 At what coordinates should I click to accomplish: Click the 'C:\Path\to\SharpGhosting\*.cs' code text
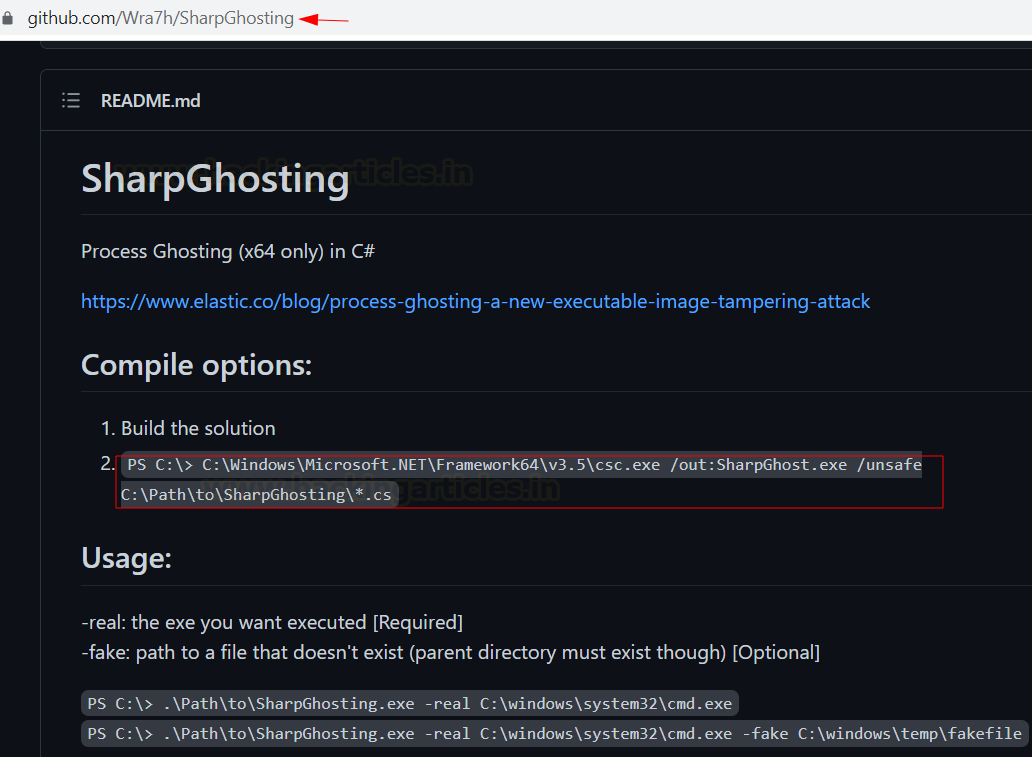click(257, 495)
